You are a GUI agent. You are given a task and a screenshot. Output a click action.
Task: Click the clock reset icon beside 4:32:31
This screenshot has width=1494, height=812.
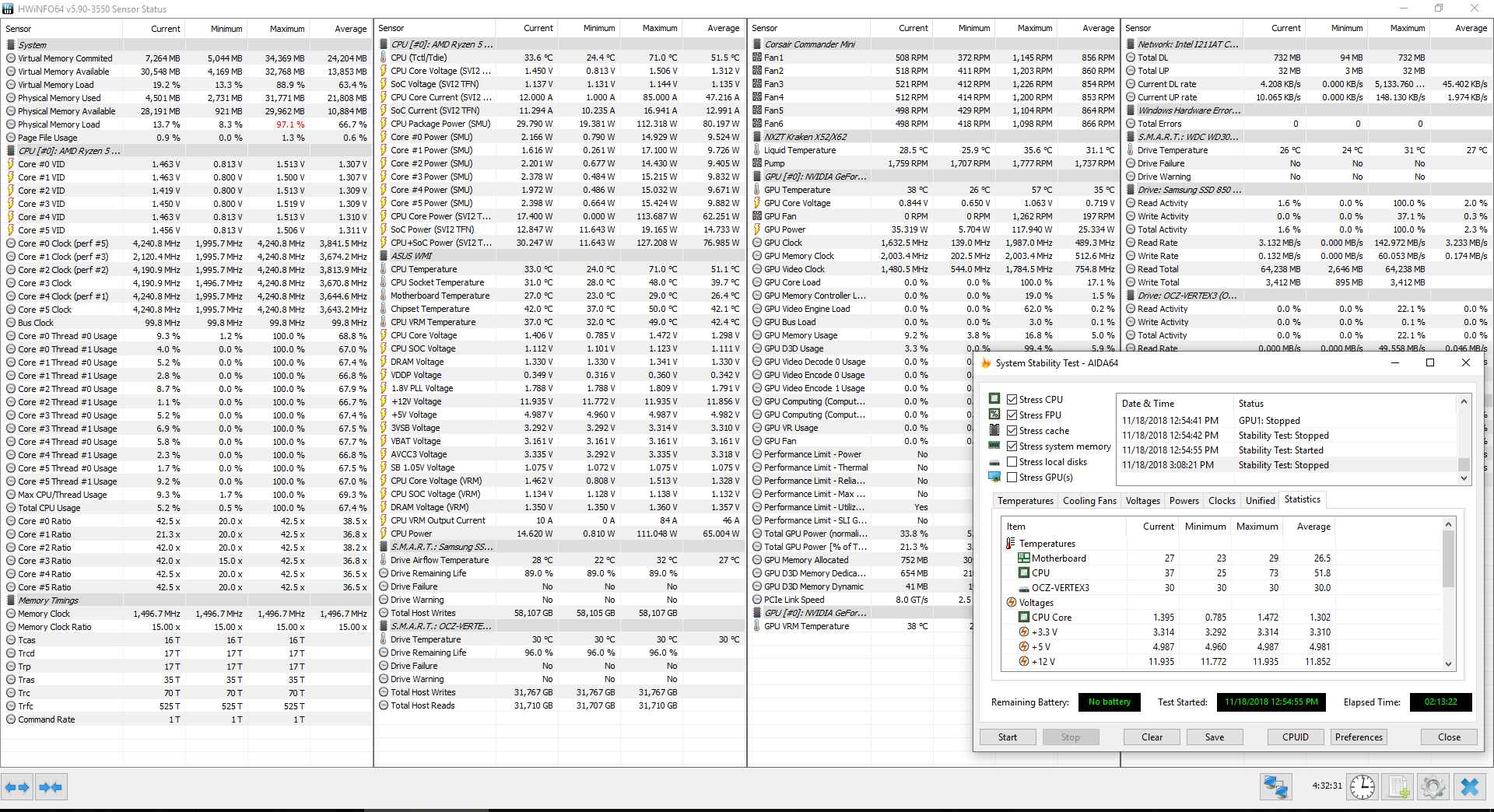click(1362, 787)
